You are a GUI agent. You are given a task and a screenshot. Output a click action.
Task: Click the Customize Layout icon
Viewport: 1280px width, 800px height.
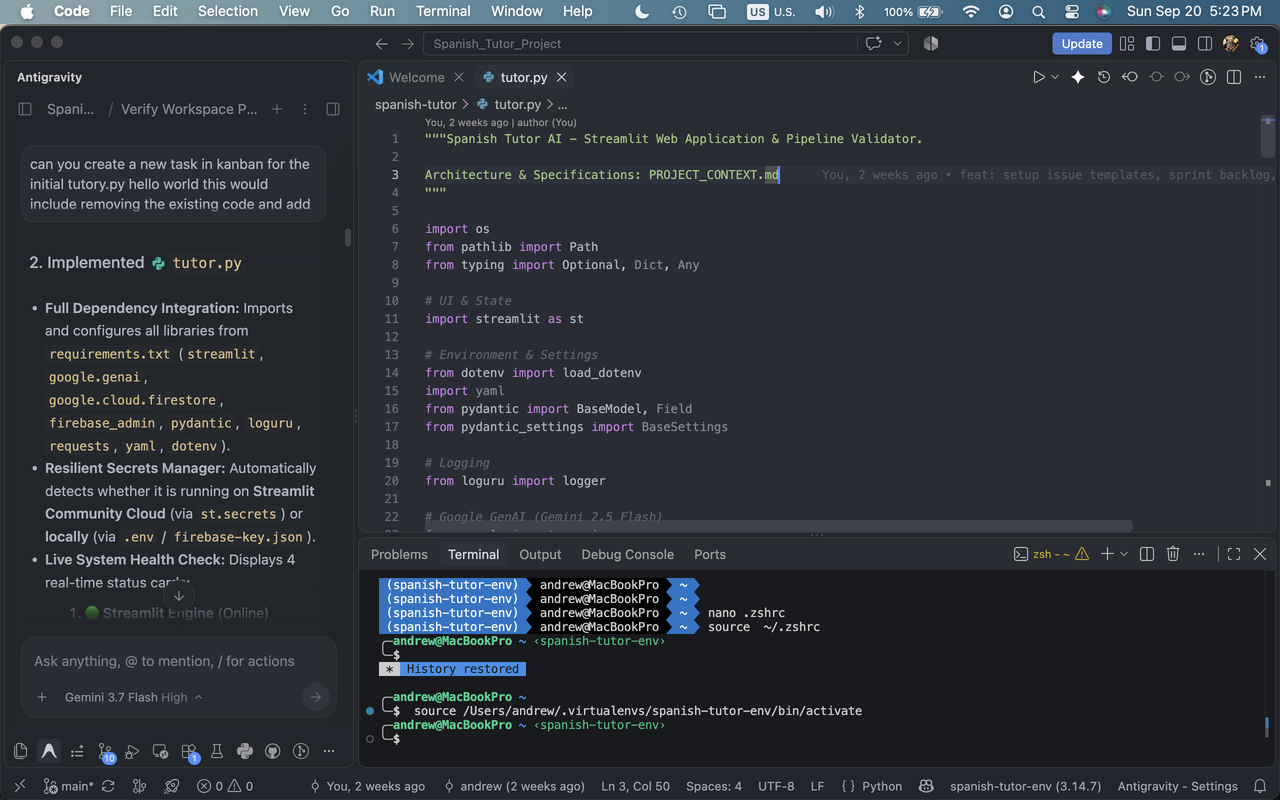pyautogui.click(x=1127, y=44)
